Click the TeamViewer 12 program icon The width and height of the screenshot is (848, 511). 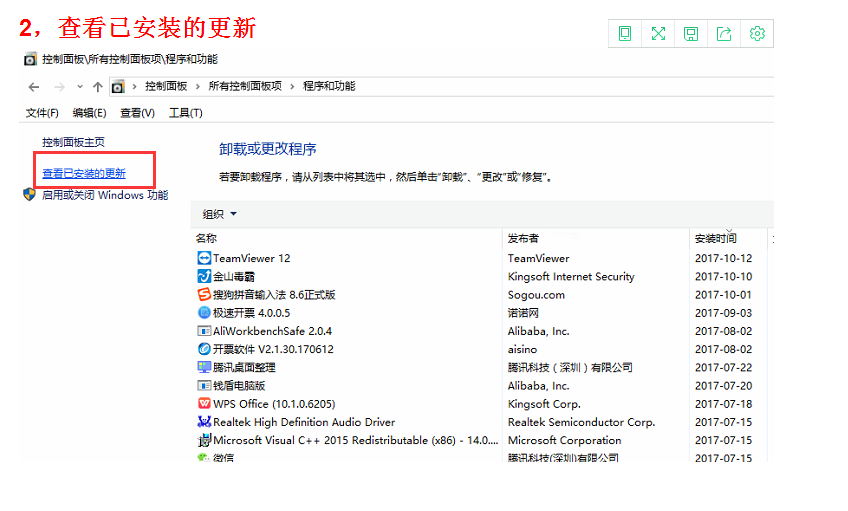205,258
